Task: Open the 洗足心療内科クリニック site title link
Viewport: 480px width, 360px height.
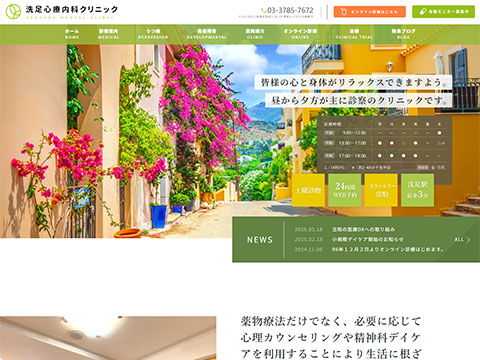Action: point(72,9)
